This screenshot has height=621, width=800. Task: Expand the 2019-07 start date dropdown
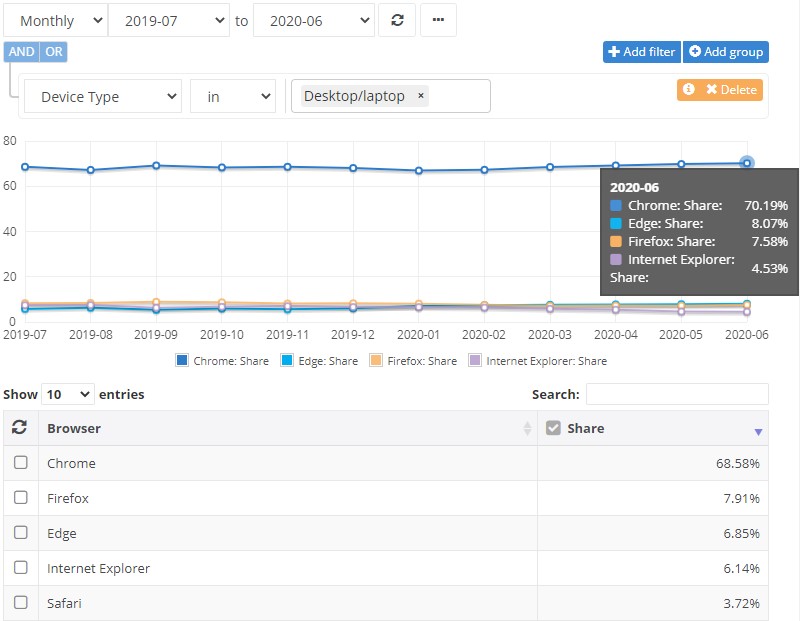tap(168, 20)
